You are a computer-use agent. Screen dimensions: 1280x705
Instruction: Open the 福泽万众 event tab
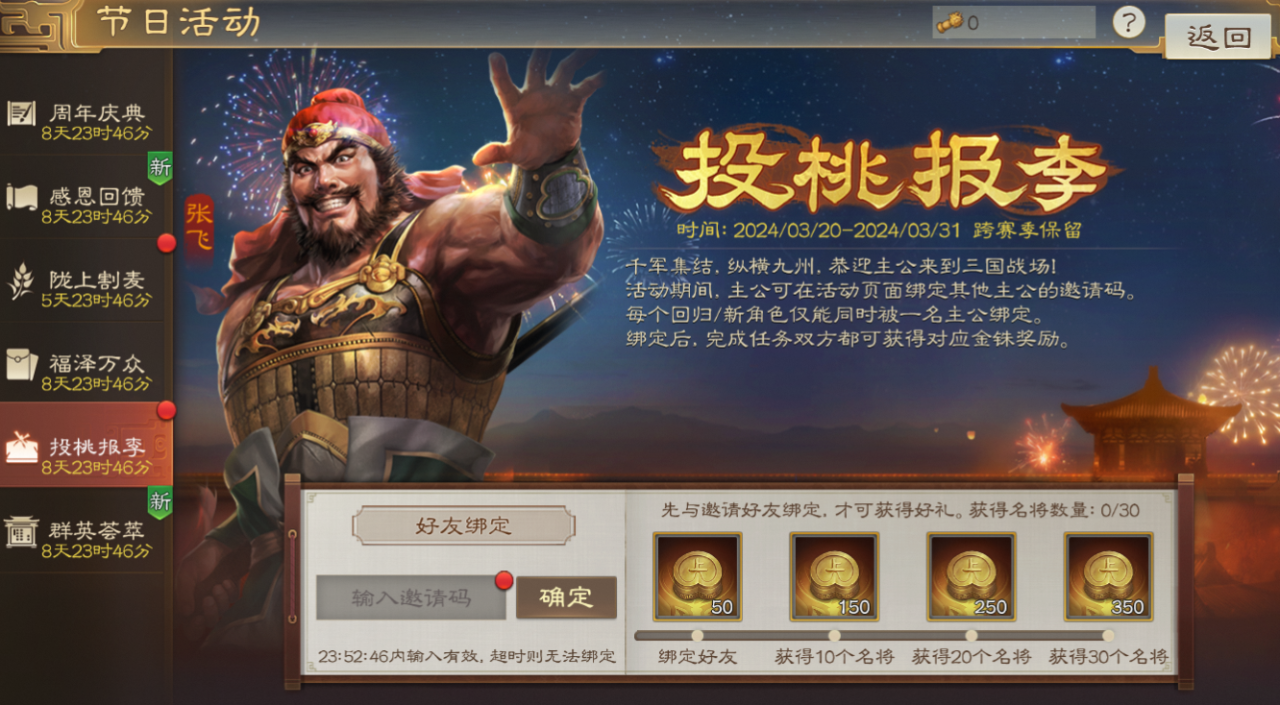(86, 372)
